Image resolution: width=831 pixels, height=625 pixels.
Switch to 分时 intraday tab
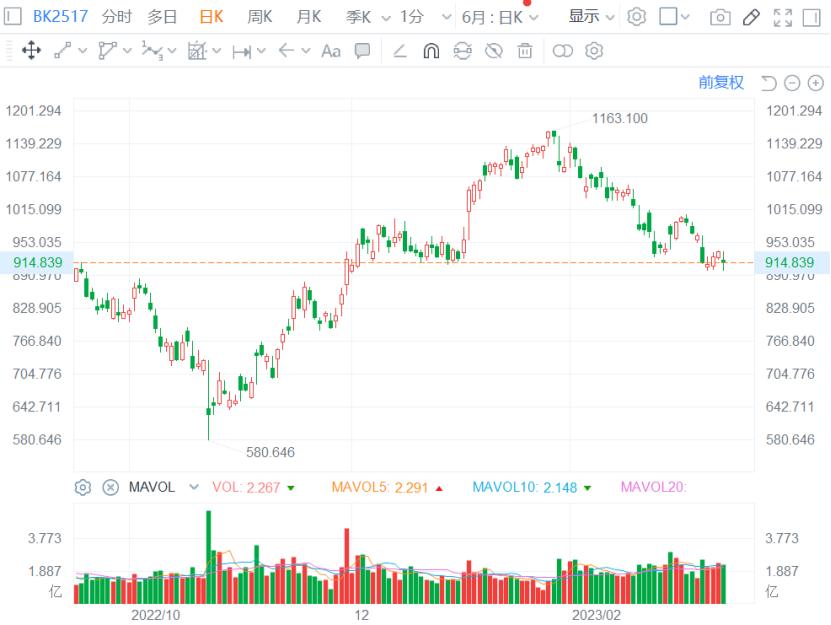point(117,17)
